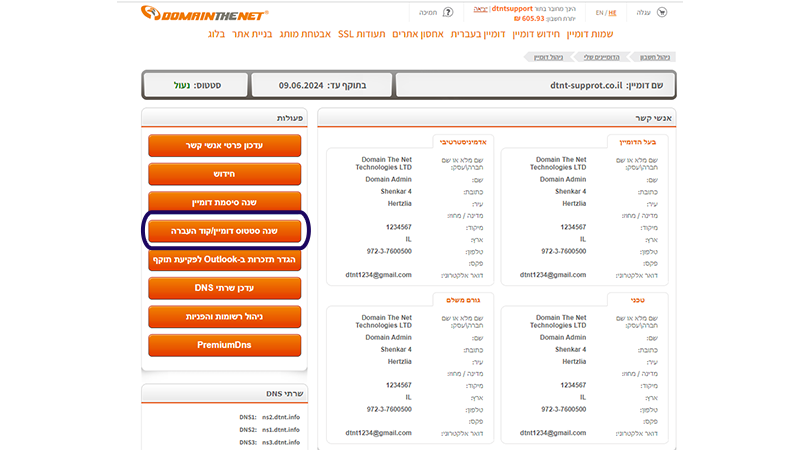Viewport: 800px width, 450px height.
Task: Open the תעודות SSL menu
Action: [x=362, y=34]
